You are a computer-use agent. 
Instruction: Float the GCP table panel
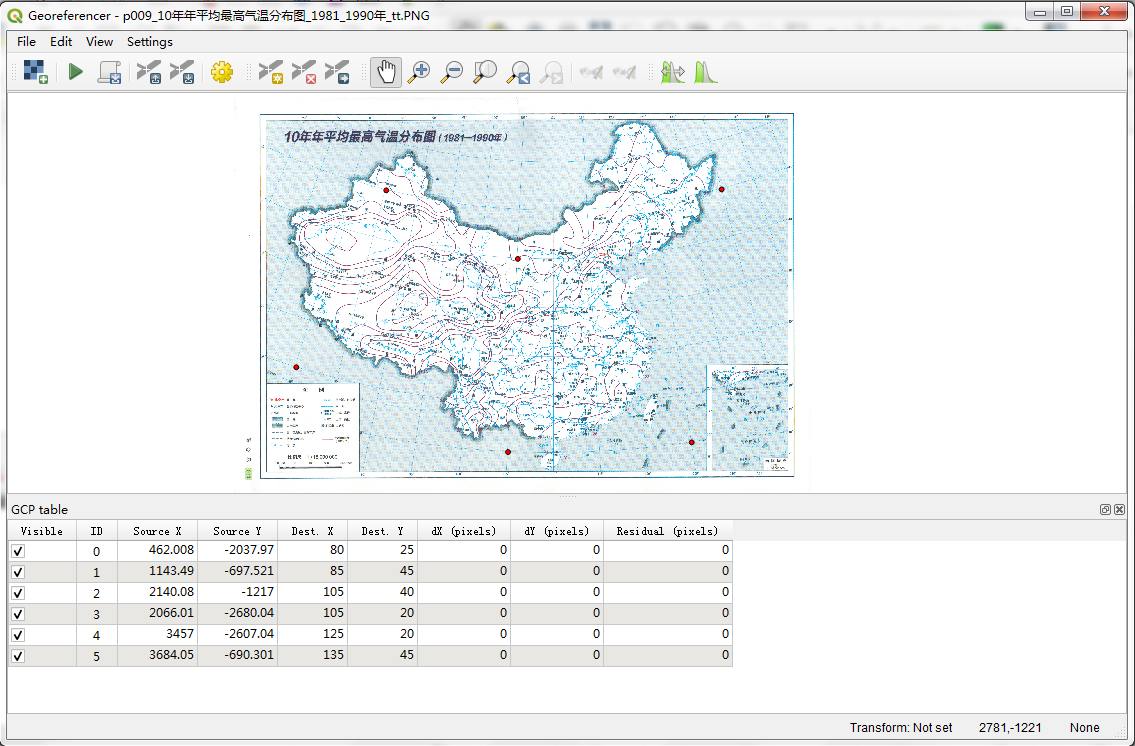1105,509
